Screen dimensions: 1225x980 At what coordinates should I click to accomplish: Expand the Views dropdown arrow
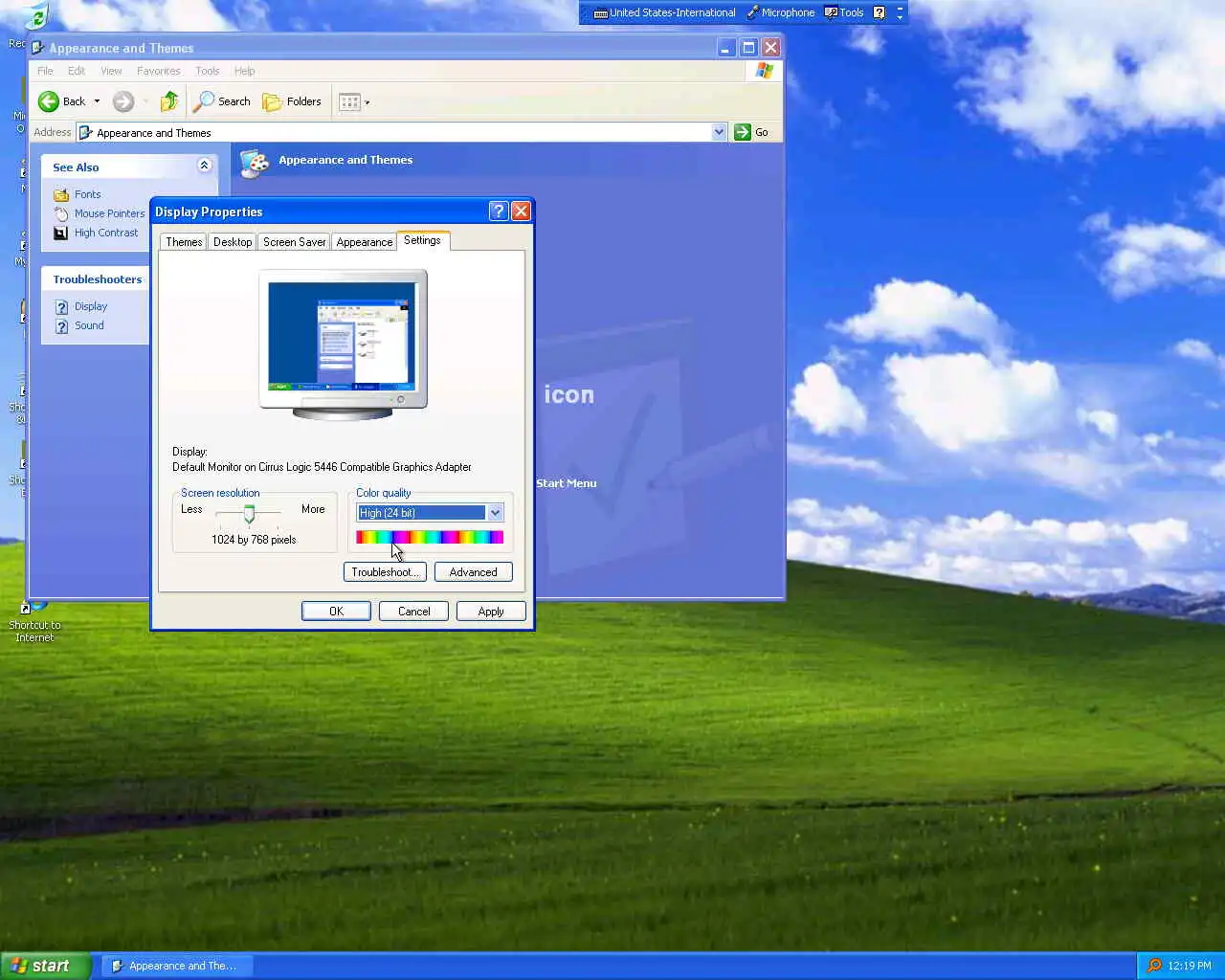(367, 102)
